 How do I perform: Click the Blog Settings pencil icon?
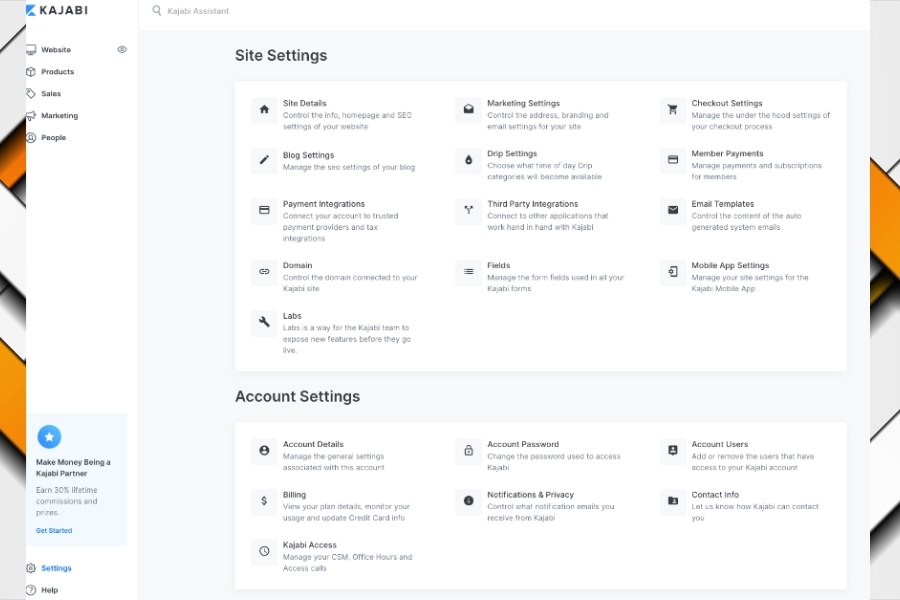click(264, 160)
